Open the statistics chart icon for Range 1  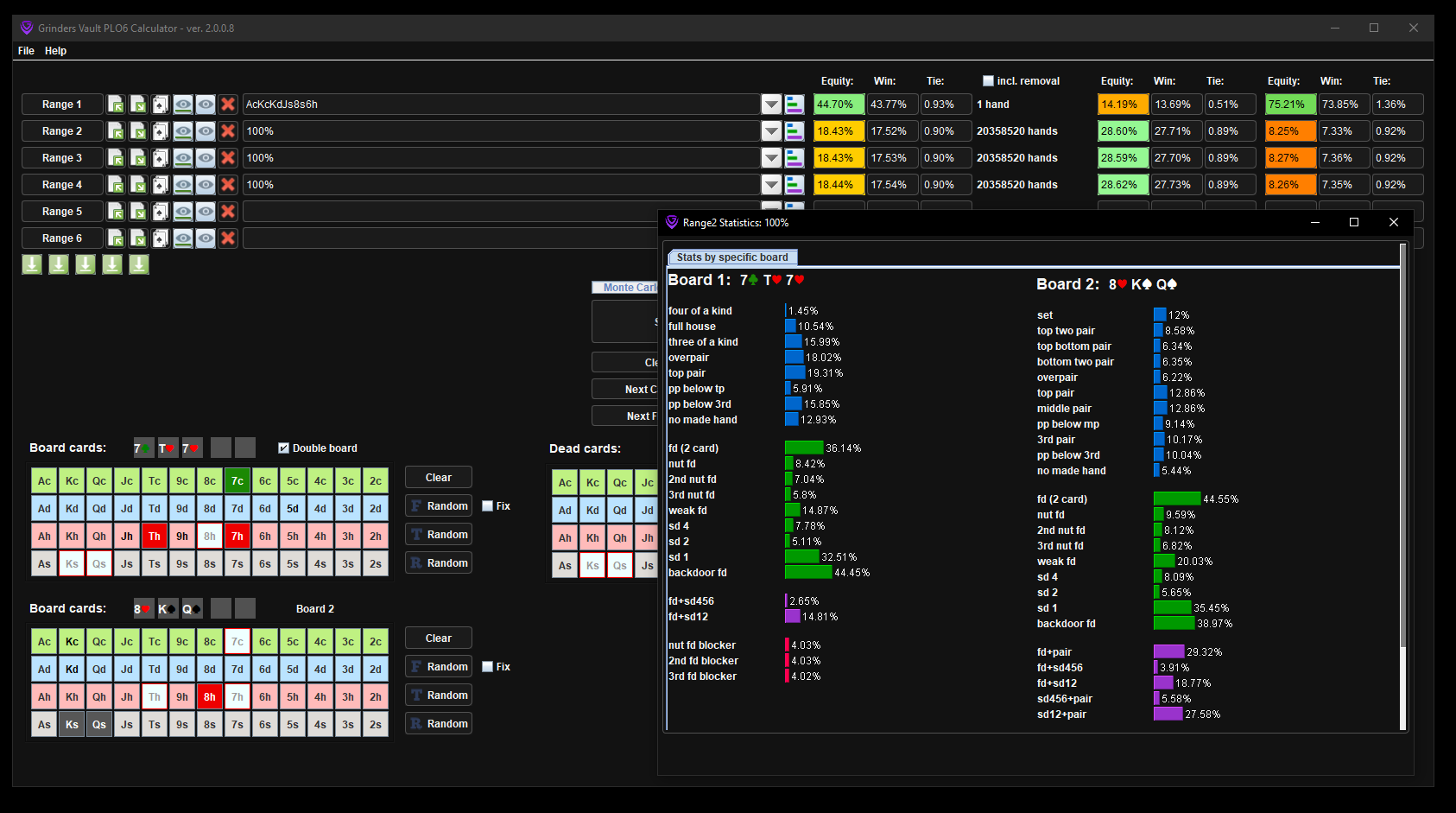click(794, 105)
